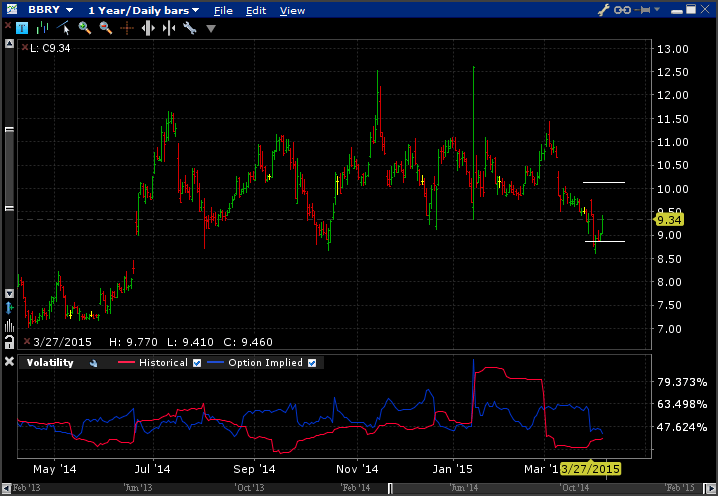This screenshot has width=718, height=496.
Task: Open the title bar wrench configuration
Action: (x=604, y=10)
